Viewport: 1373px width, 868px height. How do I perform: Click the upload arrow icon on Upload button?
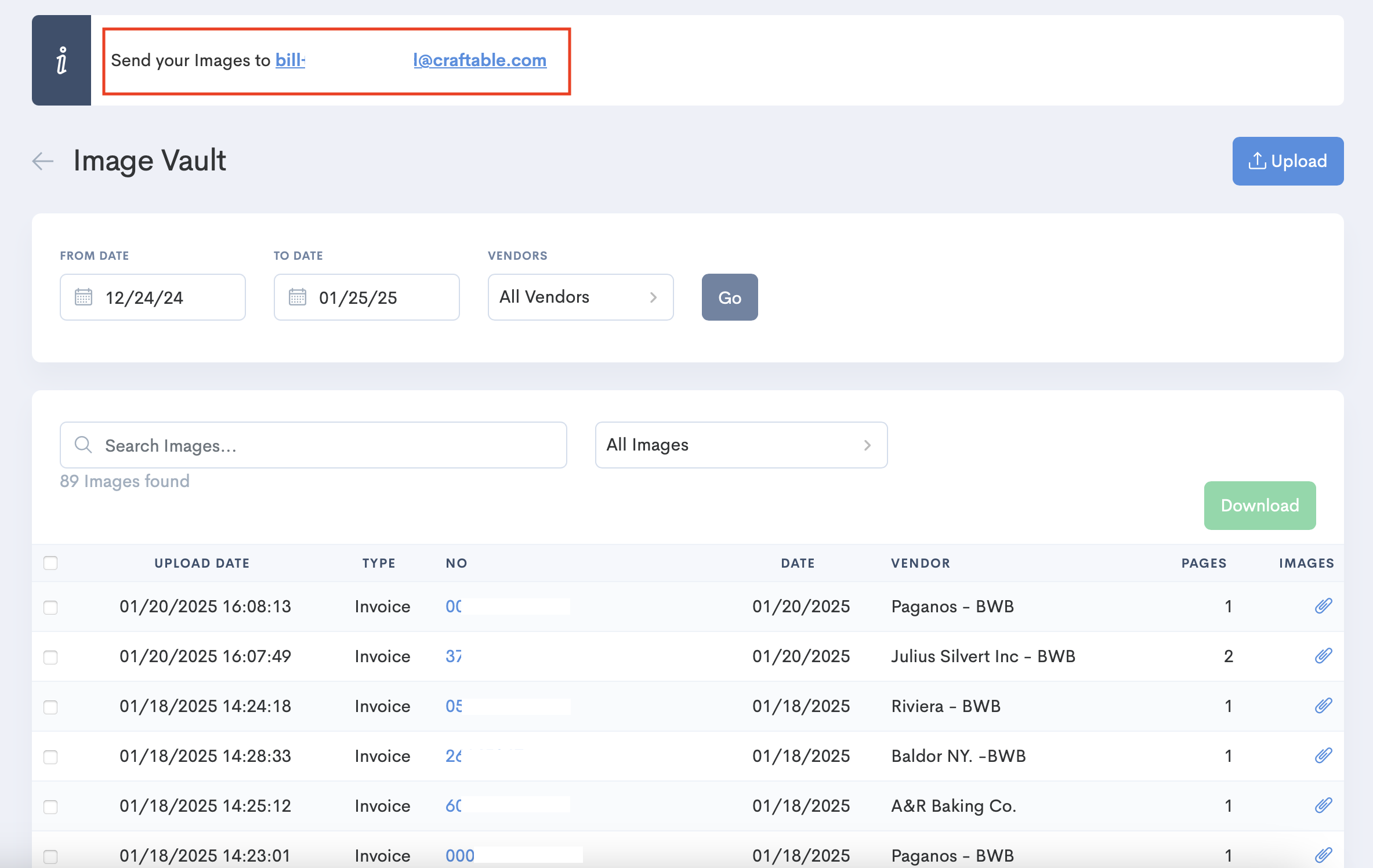pyautogui.click(x=1257, y=161)
